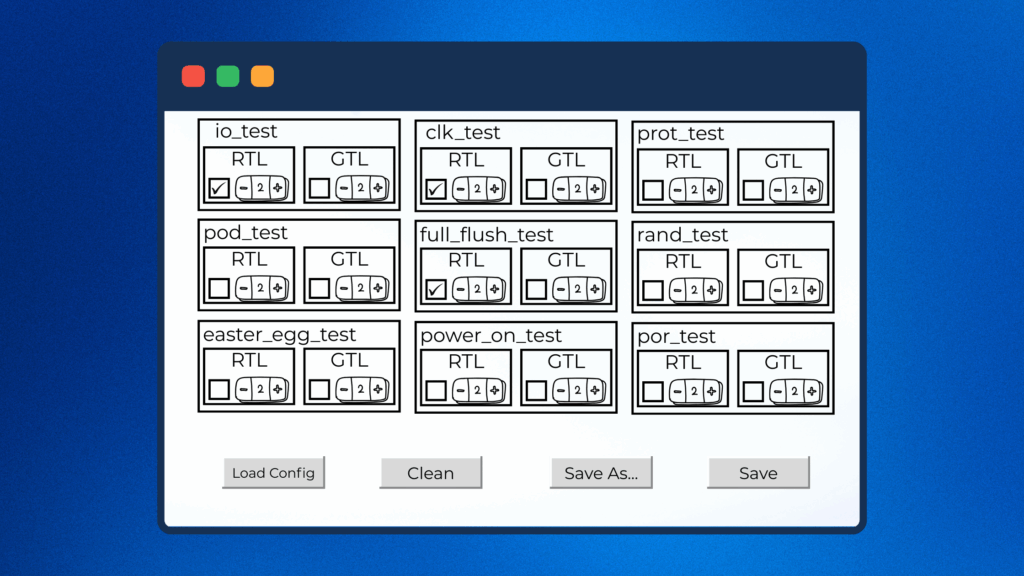Open the Save As... dialog
Image resolution: width=1024 pixels, height=576 pixels.
coord(601,473)
